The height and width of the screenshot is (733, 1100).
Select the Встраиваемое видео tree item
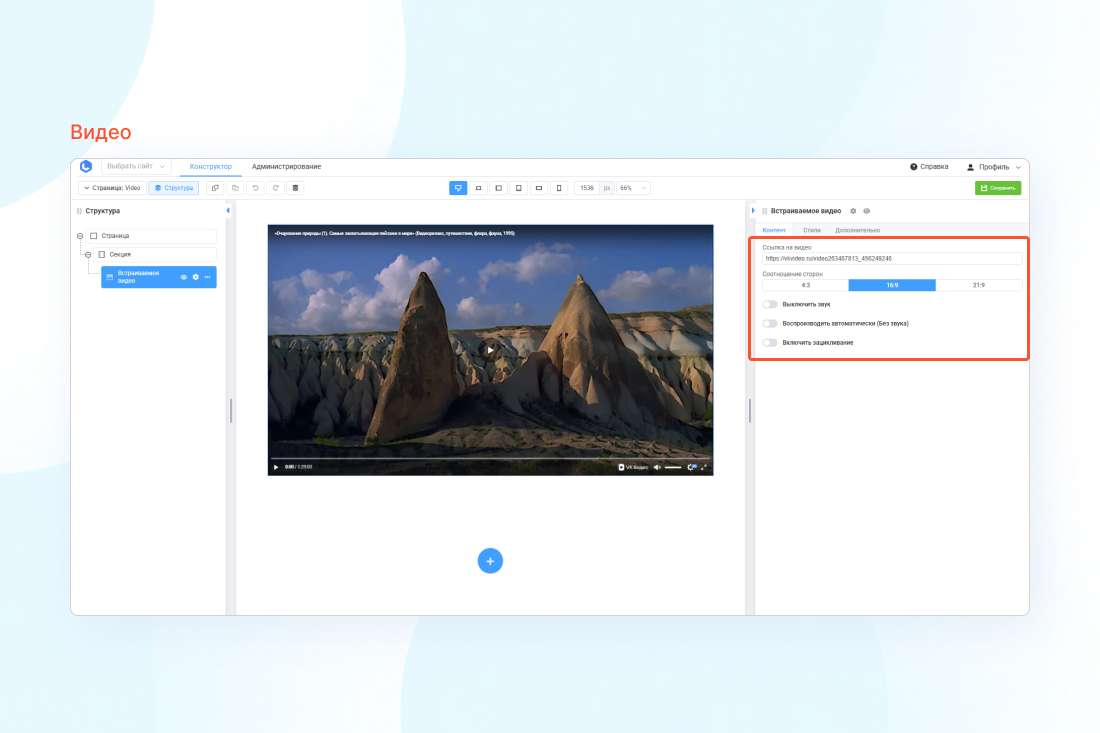pos(159,277)
